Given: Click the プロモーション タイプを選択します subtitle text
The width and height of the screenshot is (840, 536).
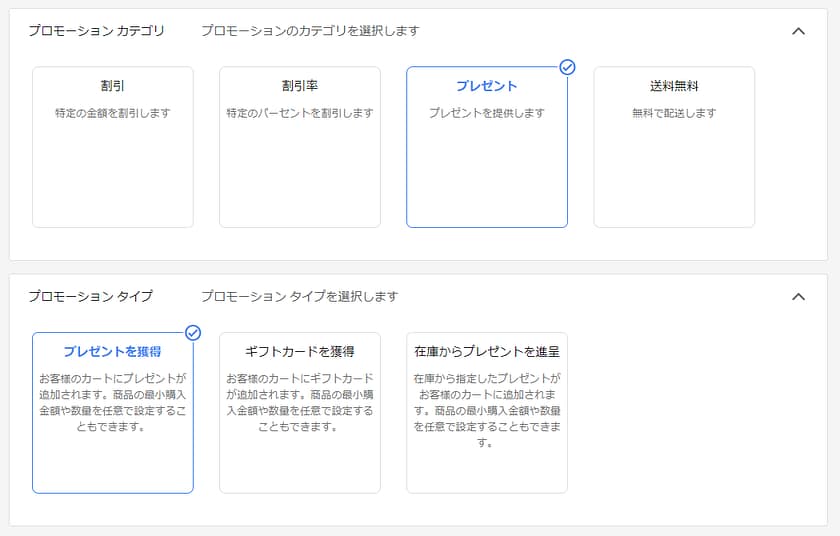Looking at the screenshot, I should 299,297.
